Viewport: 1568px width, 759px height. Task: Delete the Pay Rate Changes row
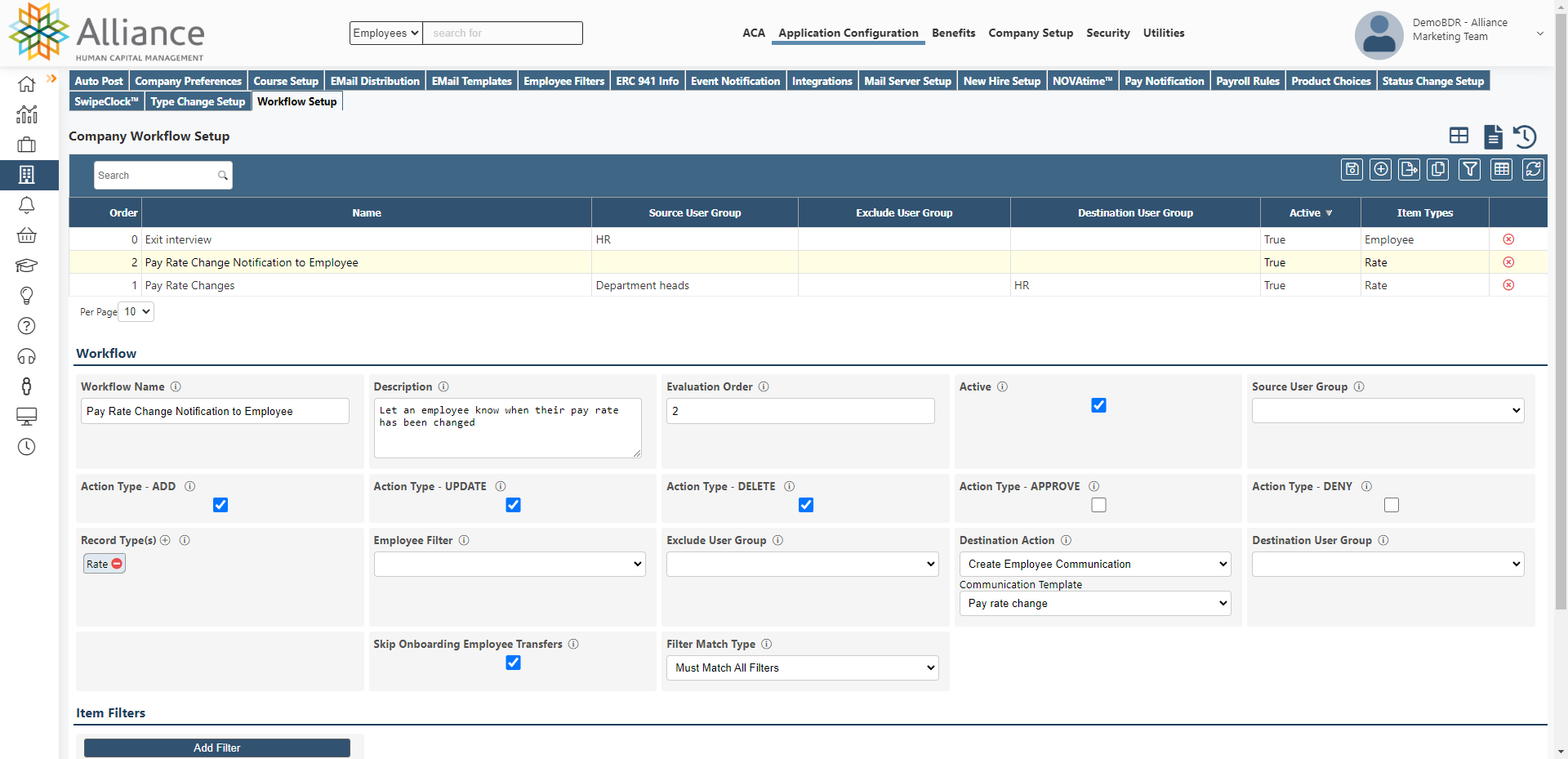1508,285
